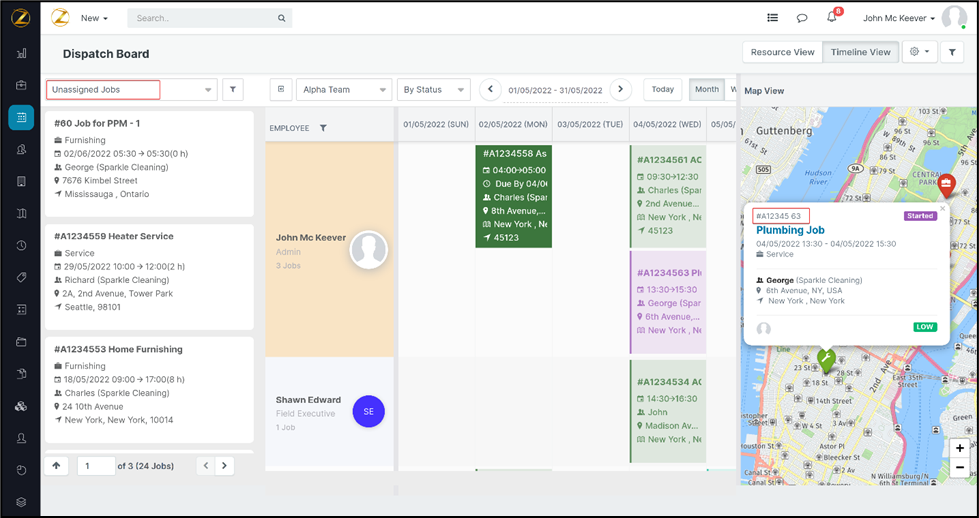Expand the Alpha Team dropdown
This screenshot has height=518, width=979.
(343, 90)
